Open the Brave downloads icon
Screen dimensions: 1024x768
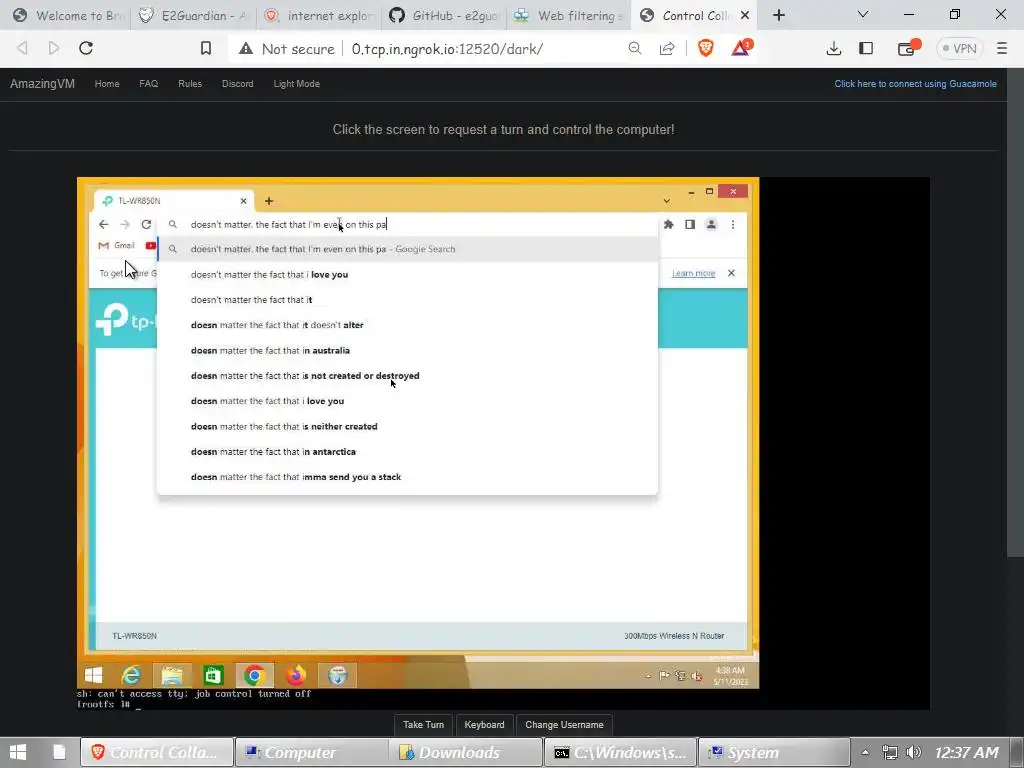tap(833, 48)
